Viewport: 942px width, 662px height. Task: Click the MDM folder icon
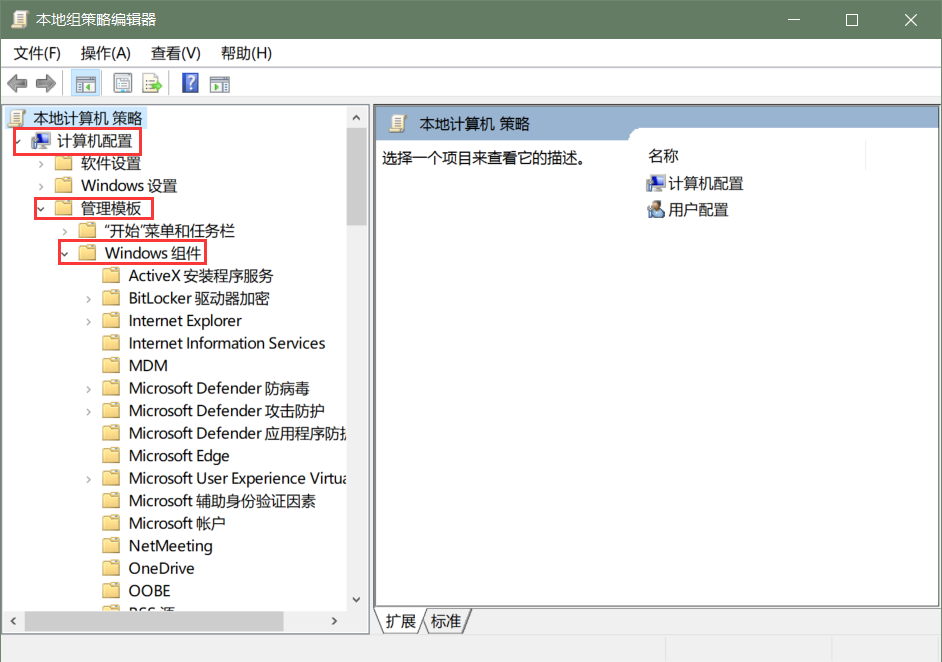(x=111, y=366)
